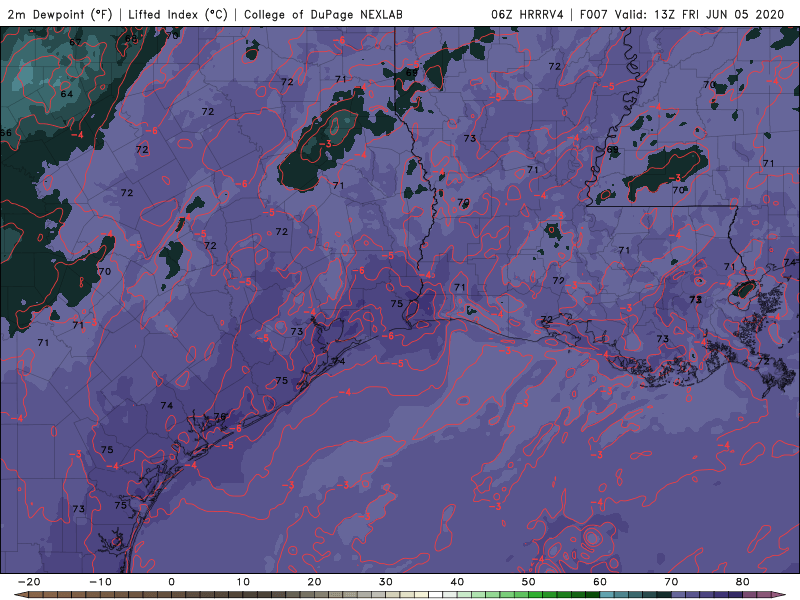This screenshot has width=800, height=600.
Task: Click the 66 dewpoint value at the map edge
Action: [6, 133]
